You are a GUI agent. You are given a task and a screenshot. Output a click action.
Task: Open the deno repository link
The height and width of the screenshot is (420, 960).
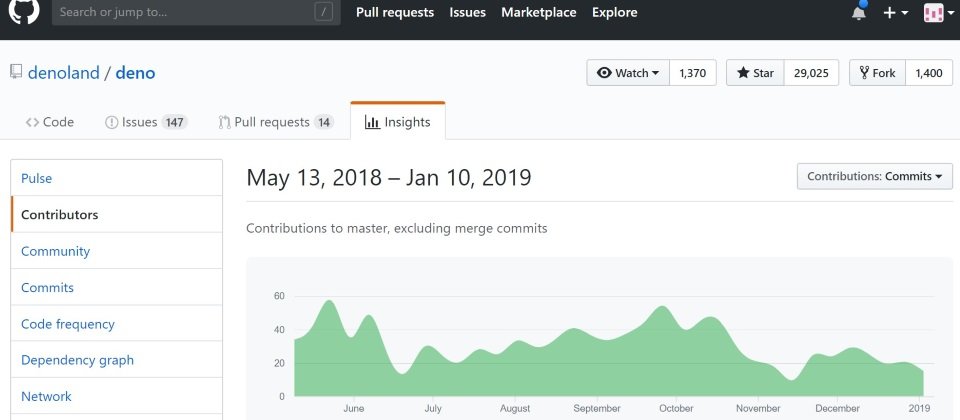135,73
